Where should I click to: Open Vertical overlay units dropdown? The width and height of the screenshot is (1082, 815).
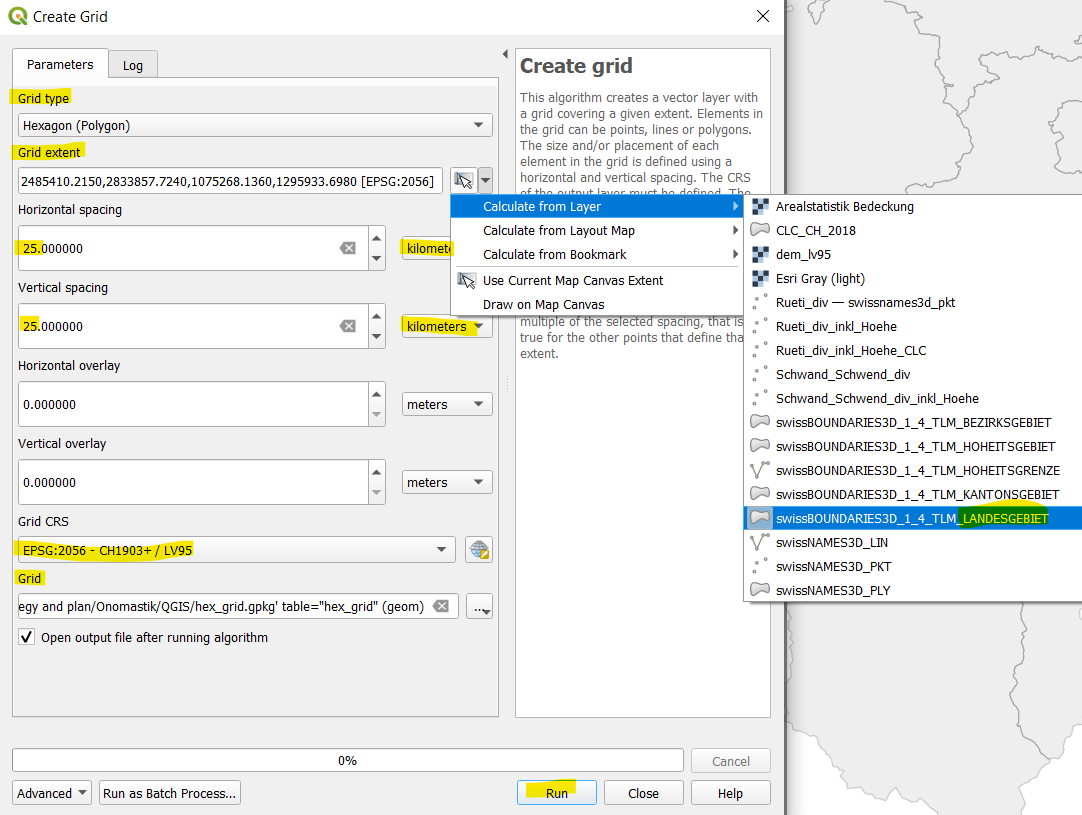pyautogui.click(x=447, y=482)
